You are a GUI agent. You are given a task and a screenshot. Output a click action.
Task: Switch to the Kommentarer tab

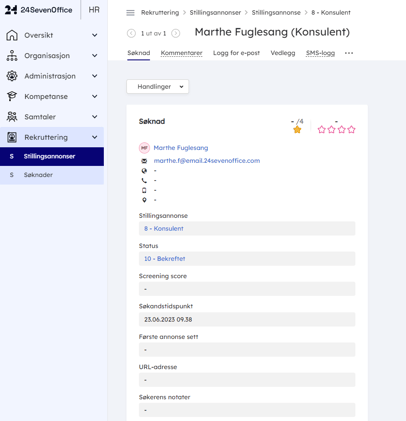181,53
